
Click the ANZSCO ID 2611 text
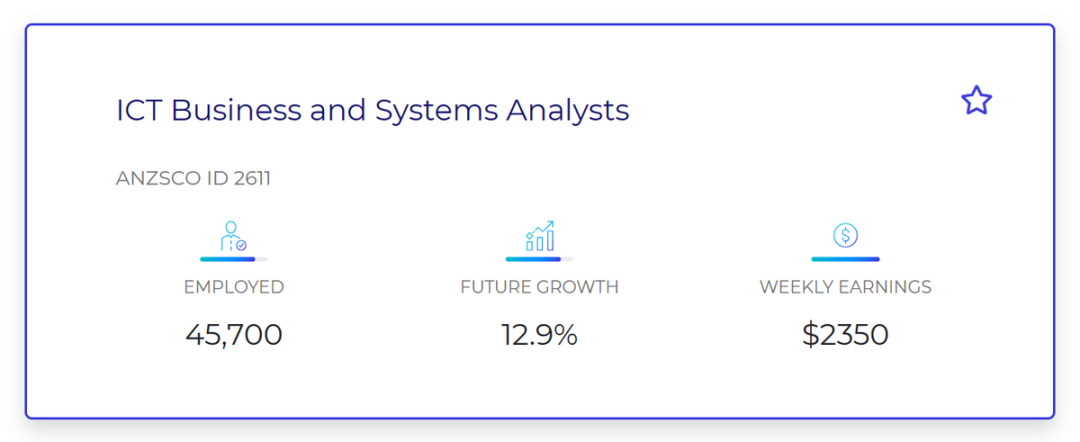(x=194, y=178)
